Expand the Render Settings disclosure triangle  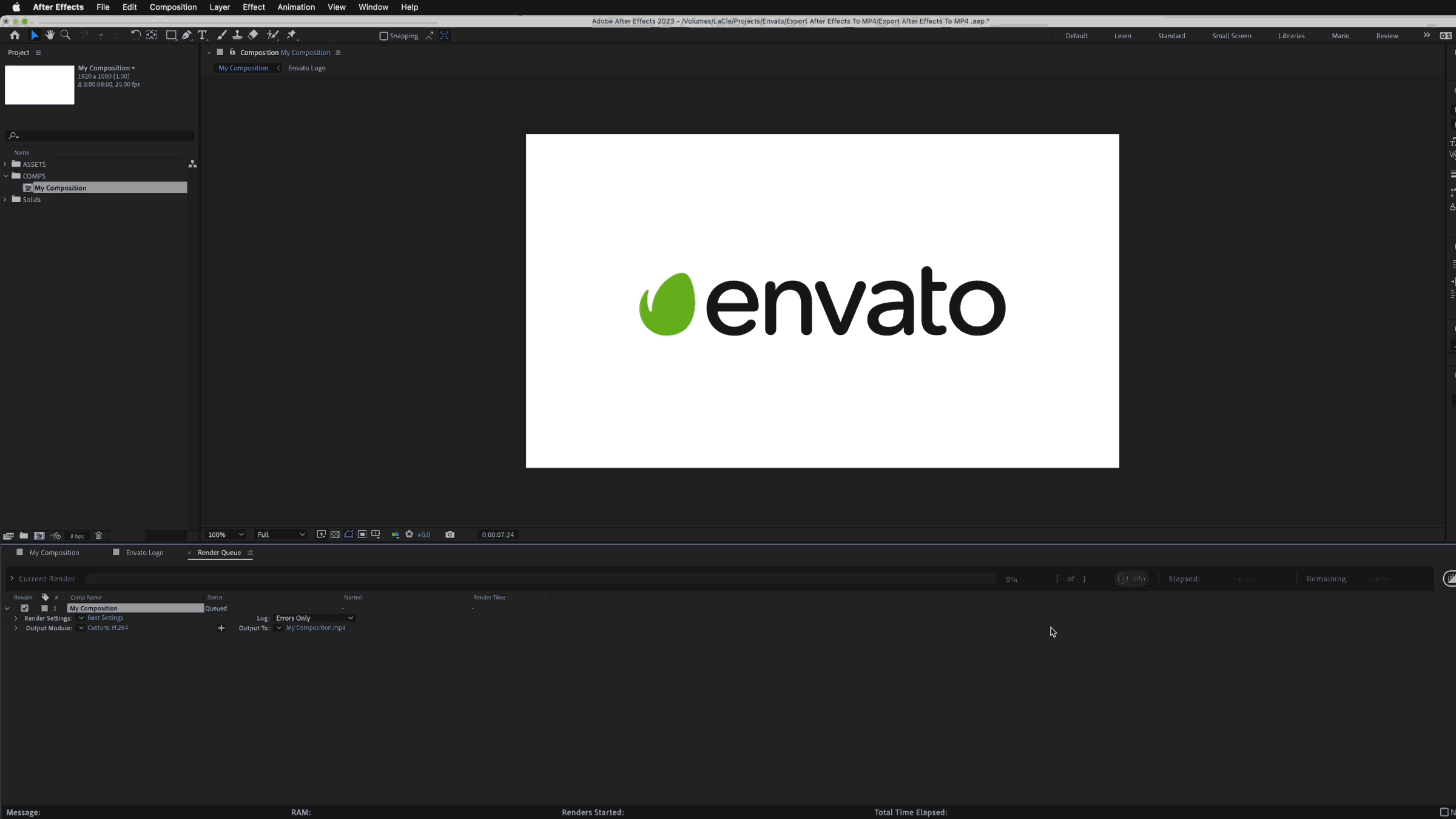click(x=16, y=618)
